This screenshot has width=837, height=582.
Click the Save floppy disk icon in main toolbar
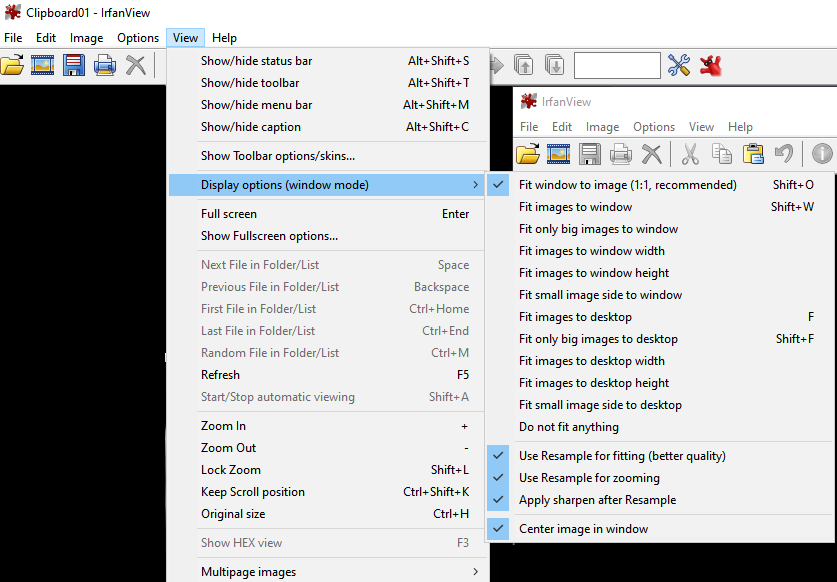point(74,65)
